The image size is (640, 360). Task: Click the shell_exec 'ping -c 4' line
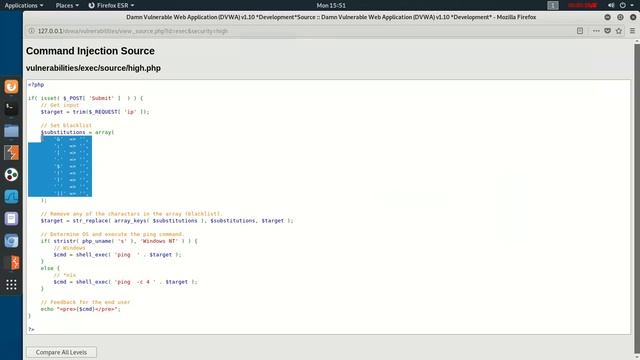125,282
